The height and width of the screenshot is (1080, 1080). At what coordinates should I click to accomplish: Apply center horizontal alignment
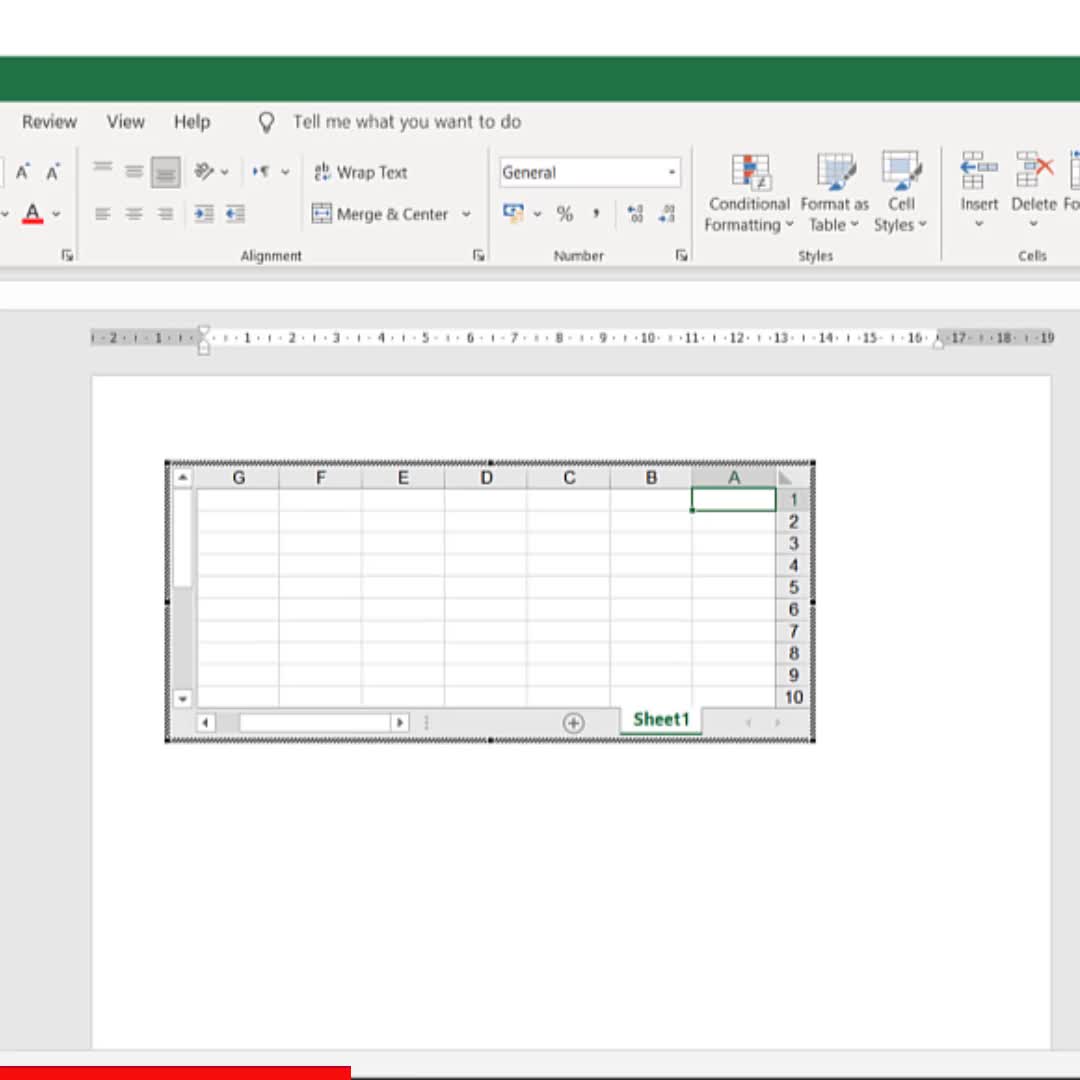pyautogui.click(x=134, y=214)
